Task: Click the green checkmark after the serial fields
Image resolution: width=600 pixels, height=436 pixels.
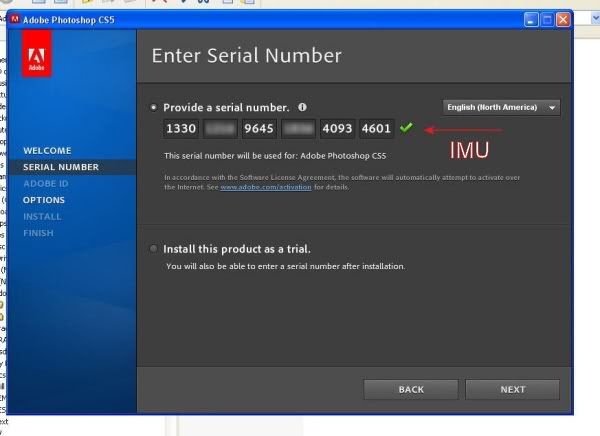Action: 405,129
